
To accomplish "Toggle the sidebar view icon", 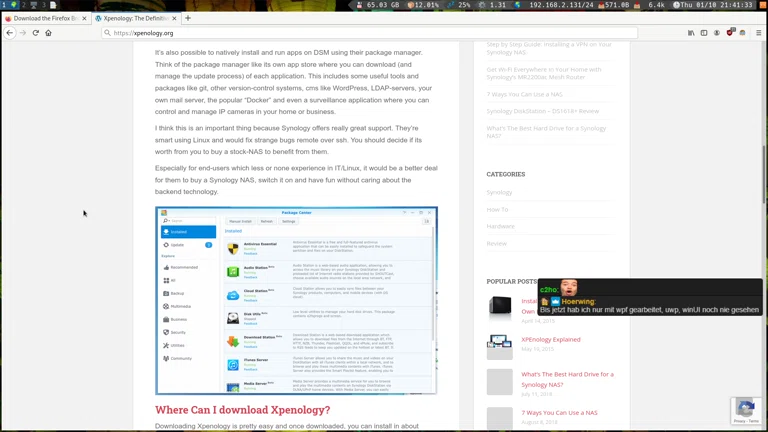I will [x=703, y=33].
